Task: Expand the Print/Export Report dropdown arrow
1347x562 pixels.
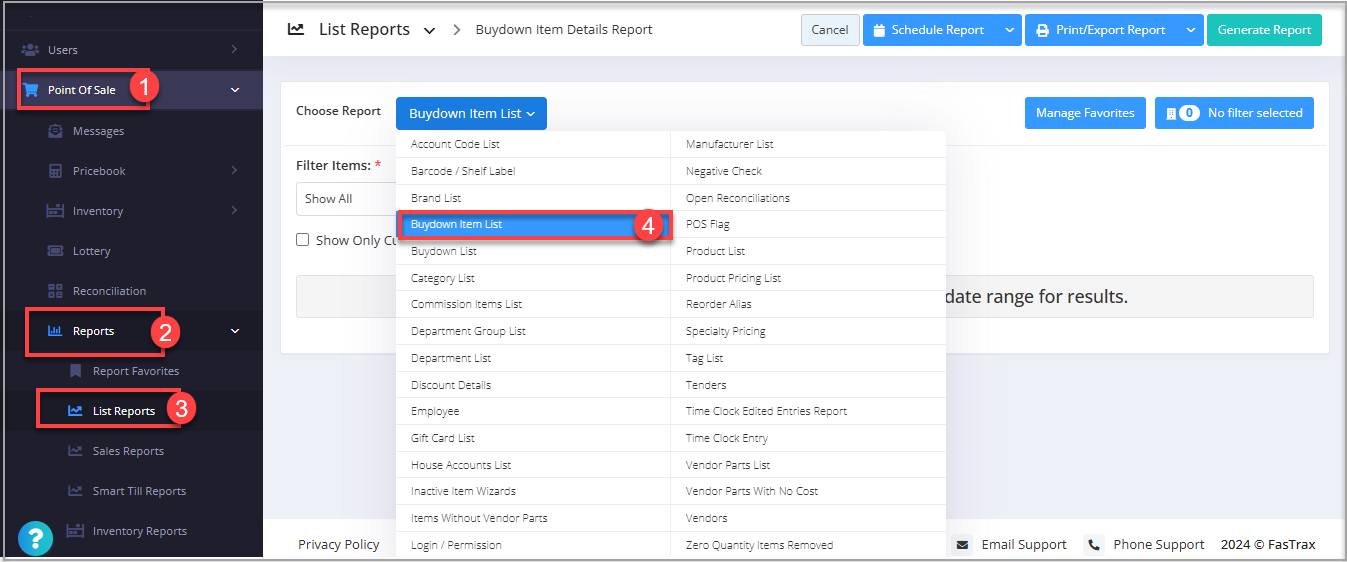Action: (1190, 30)
